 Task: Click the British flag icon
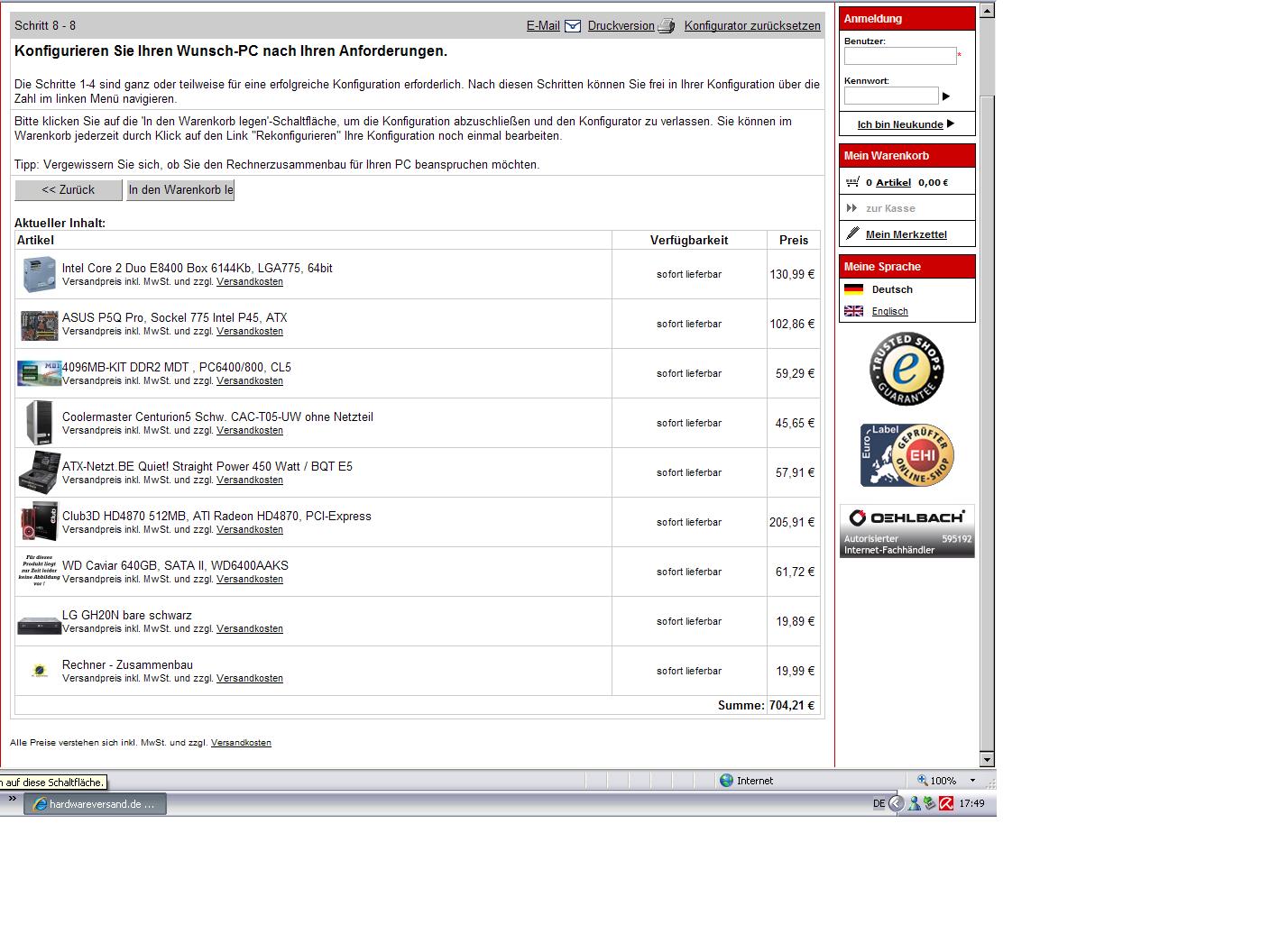[x=853, y=311]
